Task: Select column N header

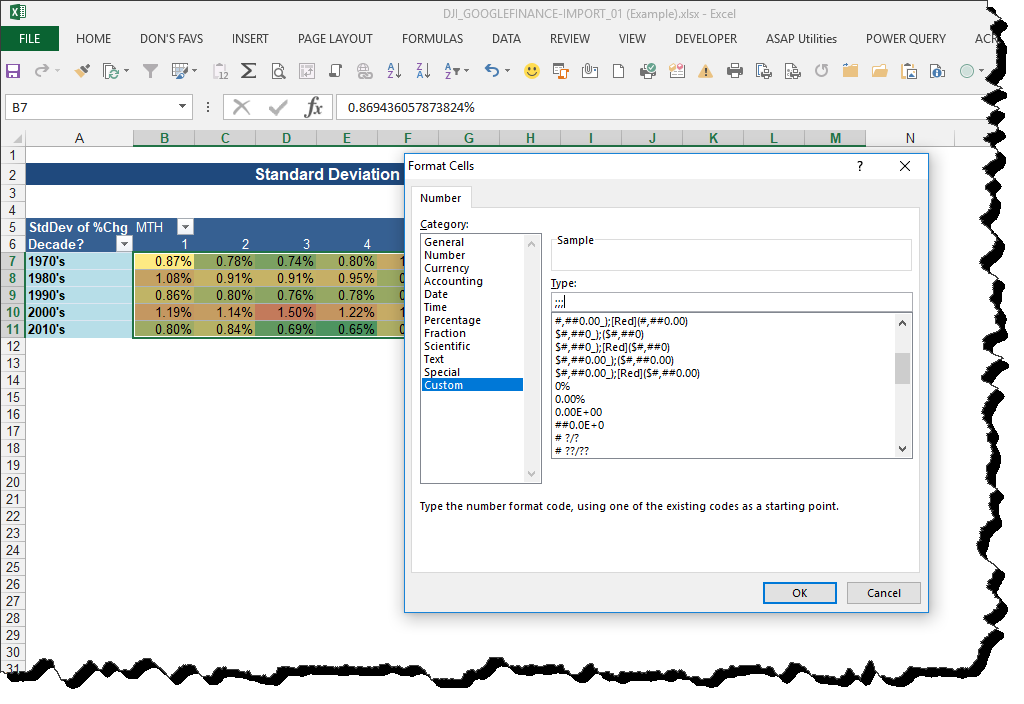Action: coord(910,138)
